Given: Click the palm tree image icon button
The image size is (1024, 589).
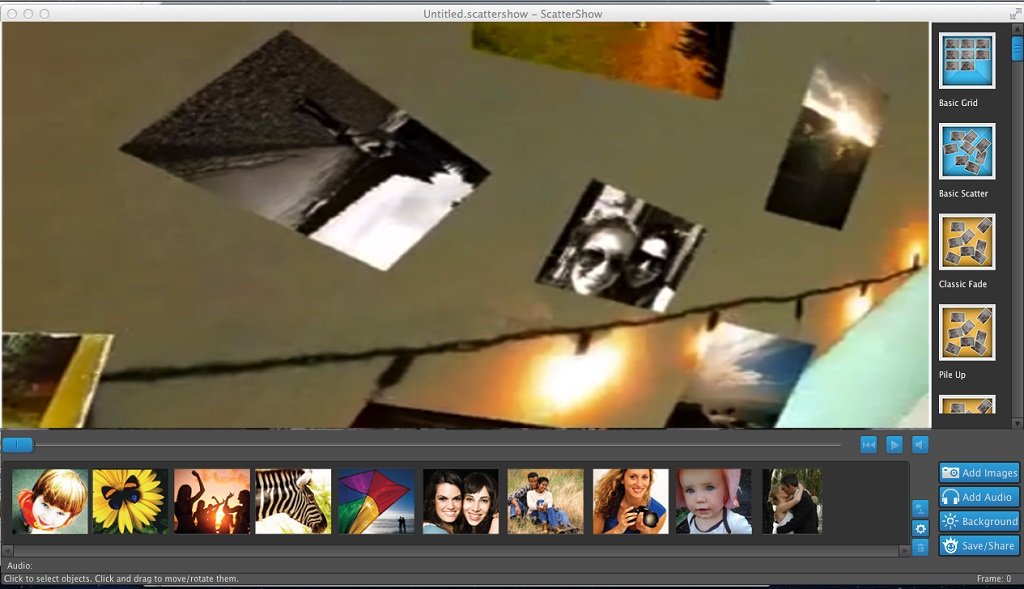Looking at the screenshot, I should [x=920, y=508].
